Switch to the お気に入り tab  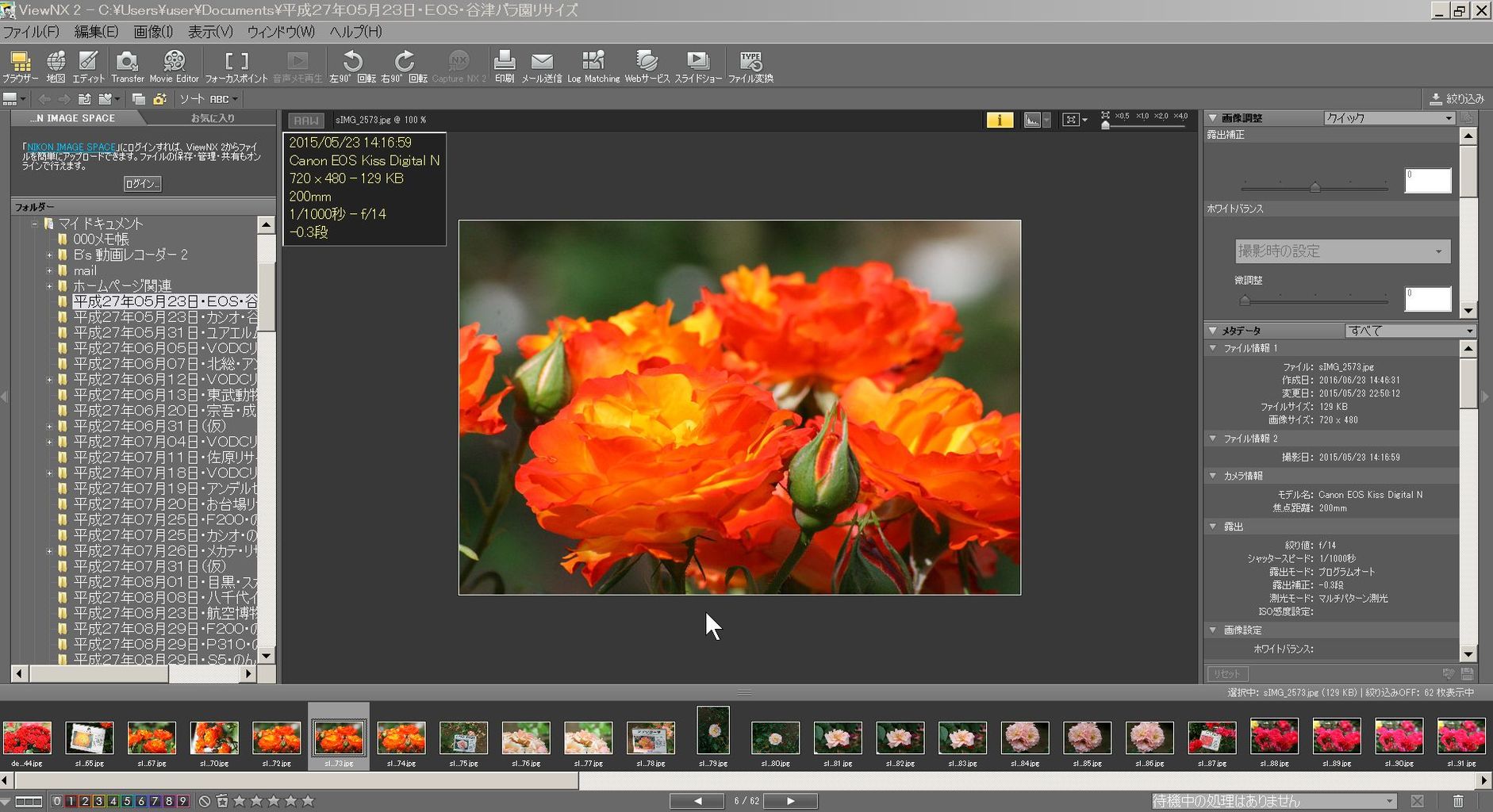point(213,118)
